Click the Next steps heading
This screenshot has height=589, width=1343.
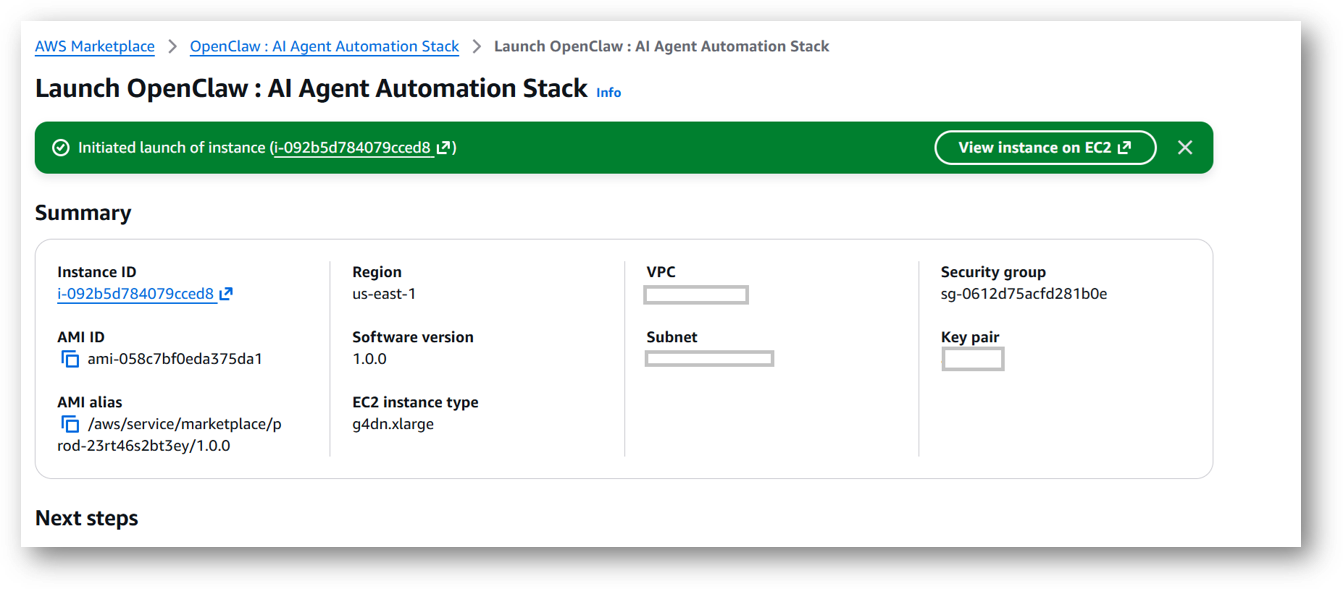pos(87,518)
